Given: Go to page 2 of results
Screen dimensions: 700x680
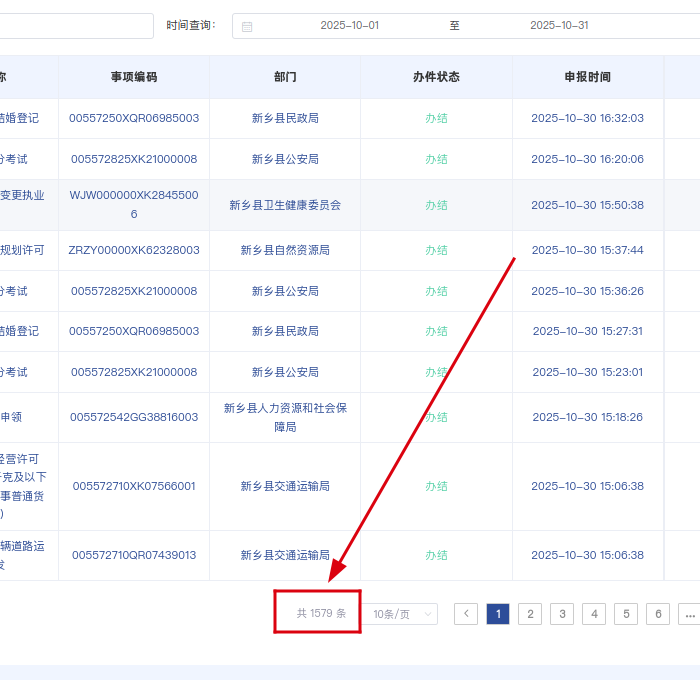Looking at the screenshot, I should [530, 614].
